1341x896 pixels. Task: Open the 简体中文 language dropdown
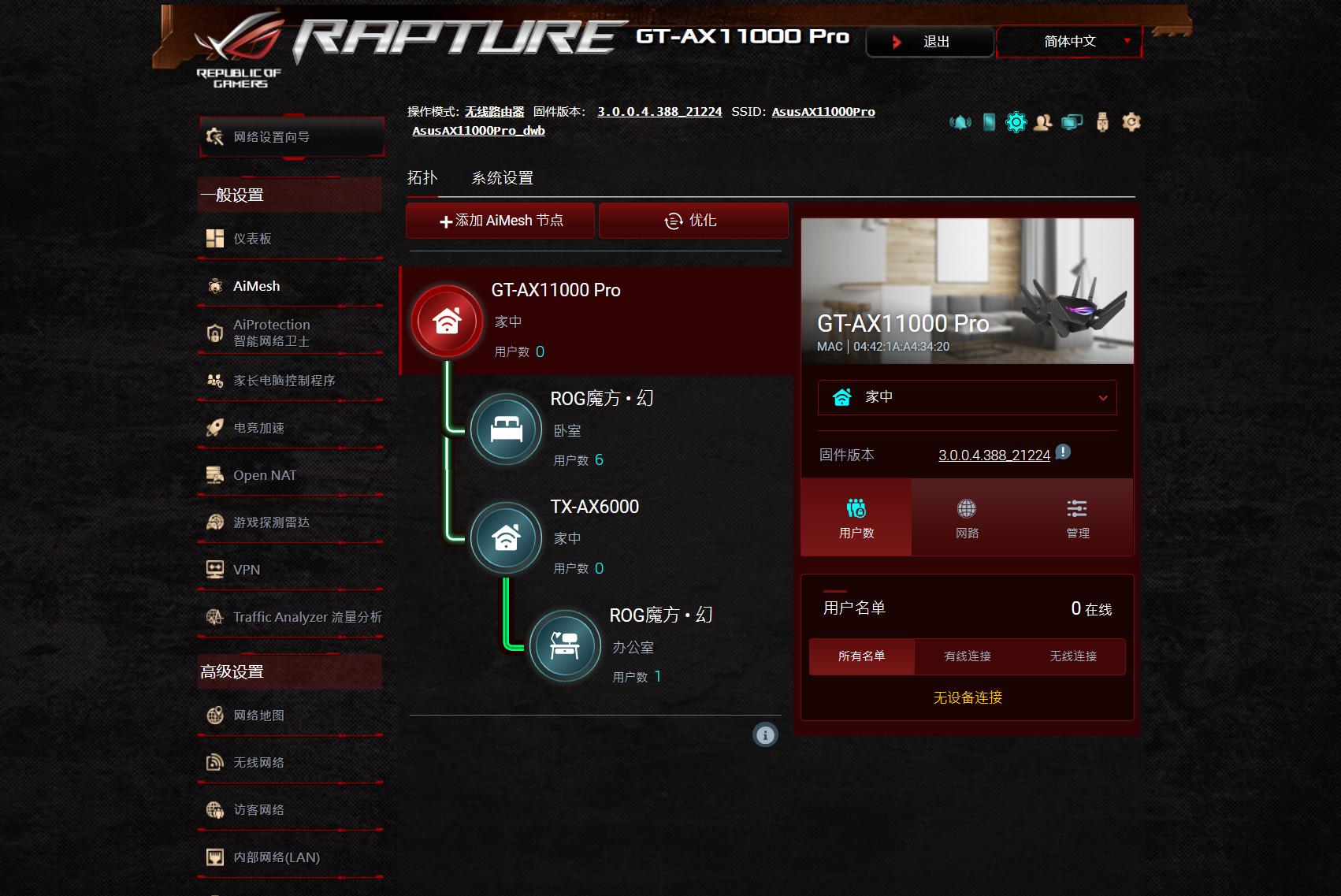tap(1069, 42)
